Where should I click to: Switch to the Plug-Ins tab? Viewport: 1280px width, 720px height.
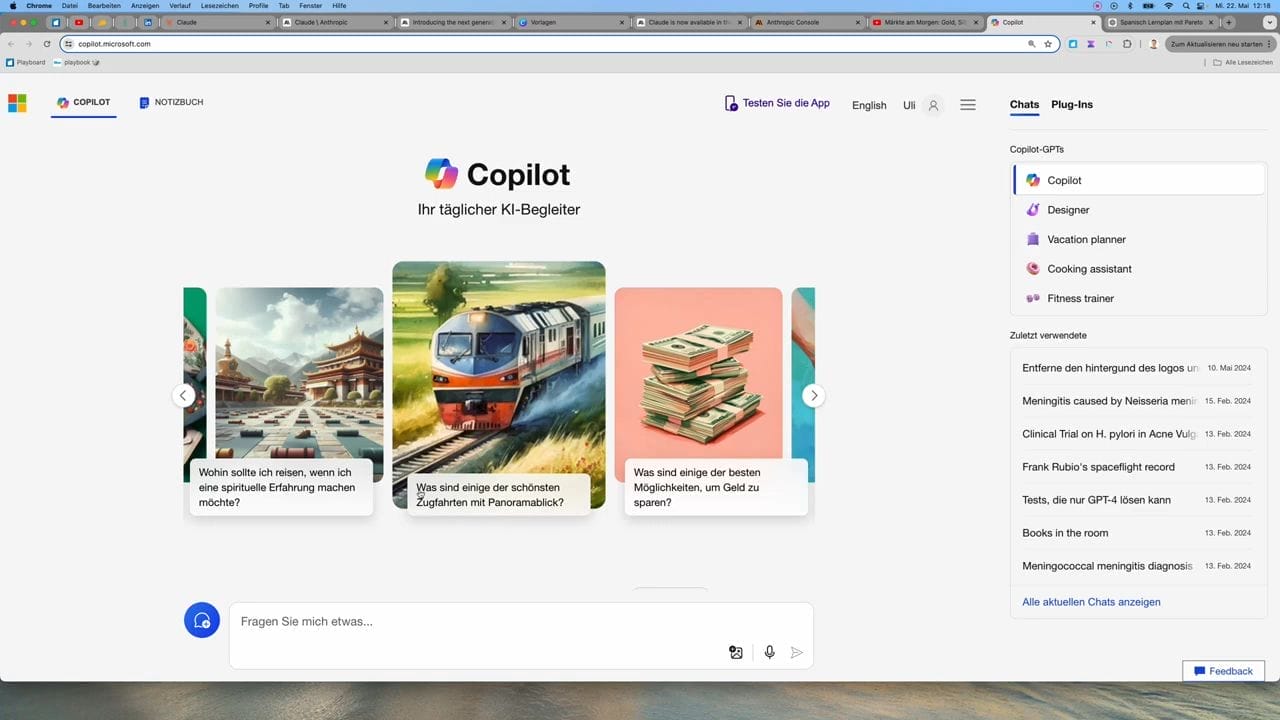(1071, 104)
